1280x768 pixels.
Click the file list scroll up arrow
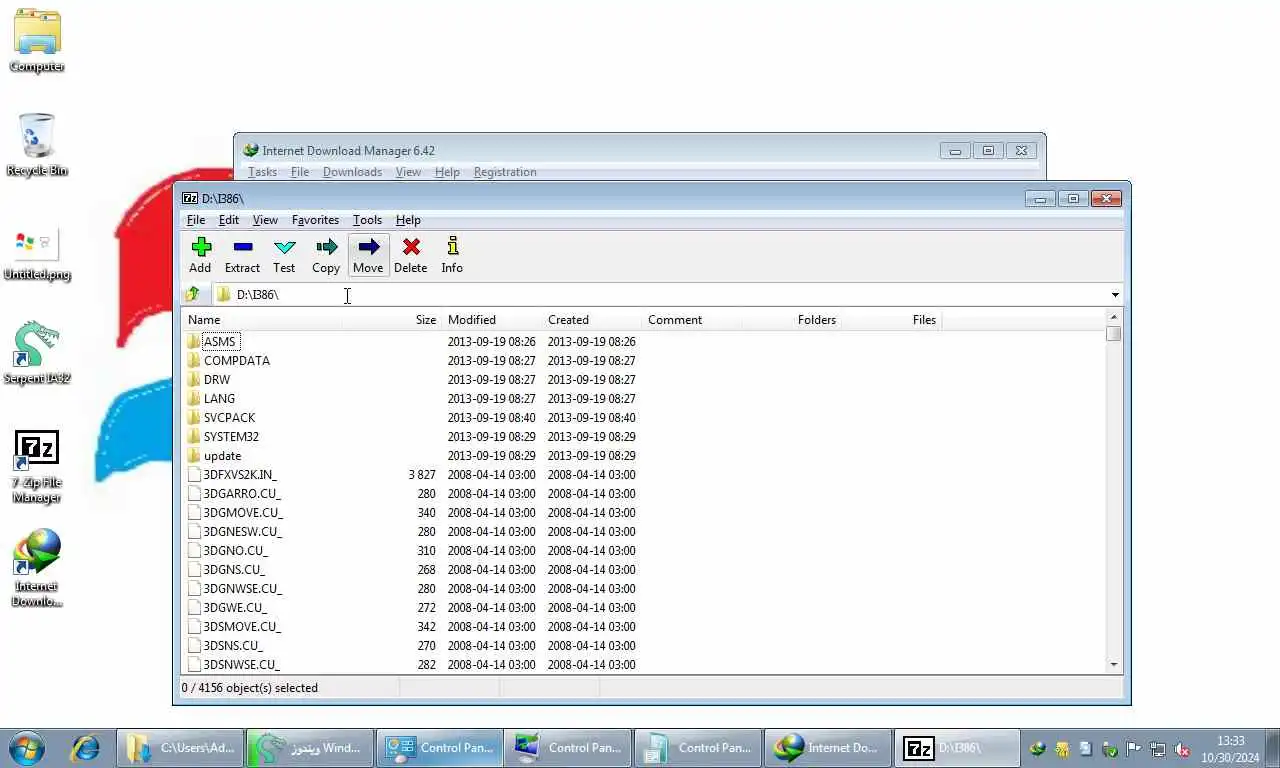click(x=1114, y=317)
